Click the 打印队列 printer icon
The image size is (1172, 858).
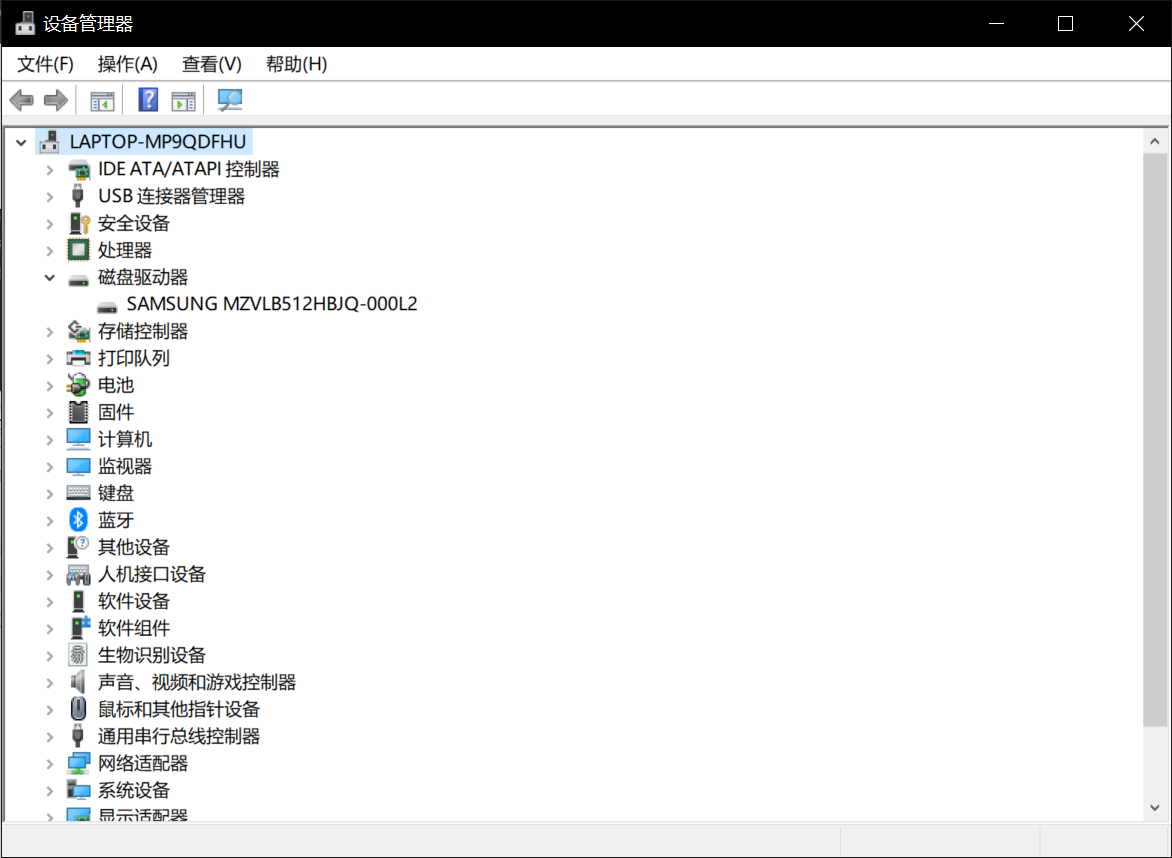coord(78,357)
